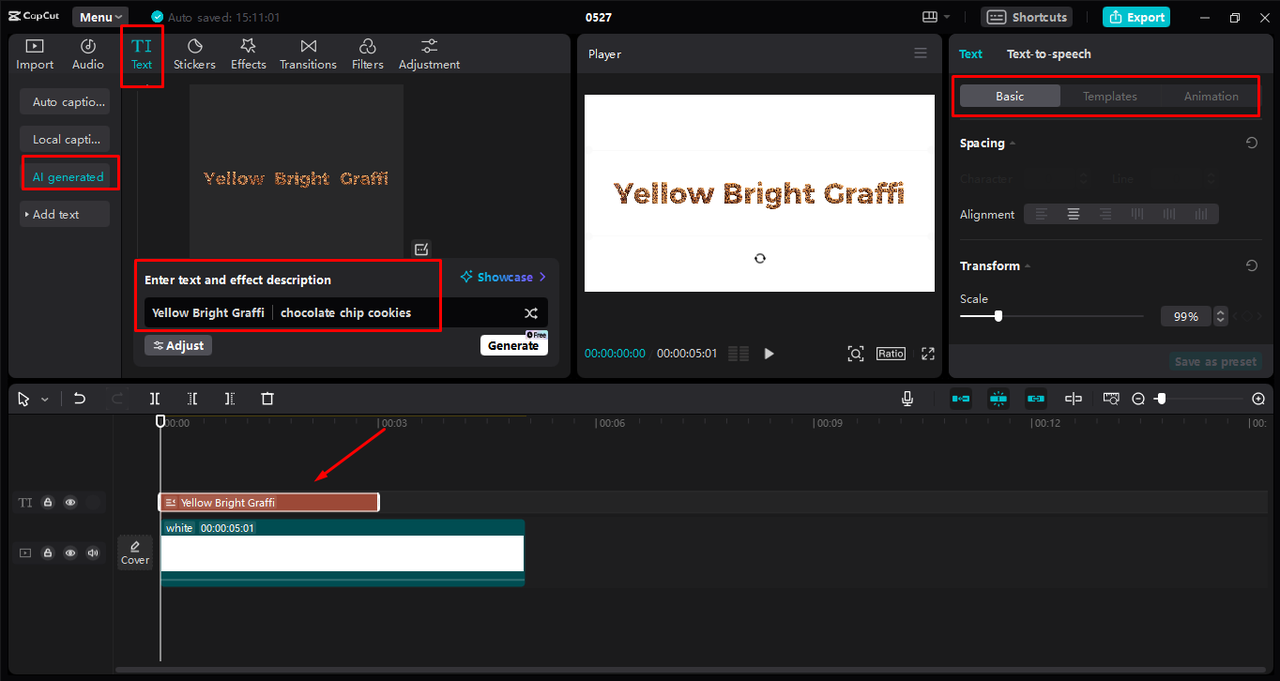This screenshot has height=681, width=1280.
Task: Add a Scale keyframe diamond
Action: point(1249,316)
